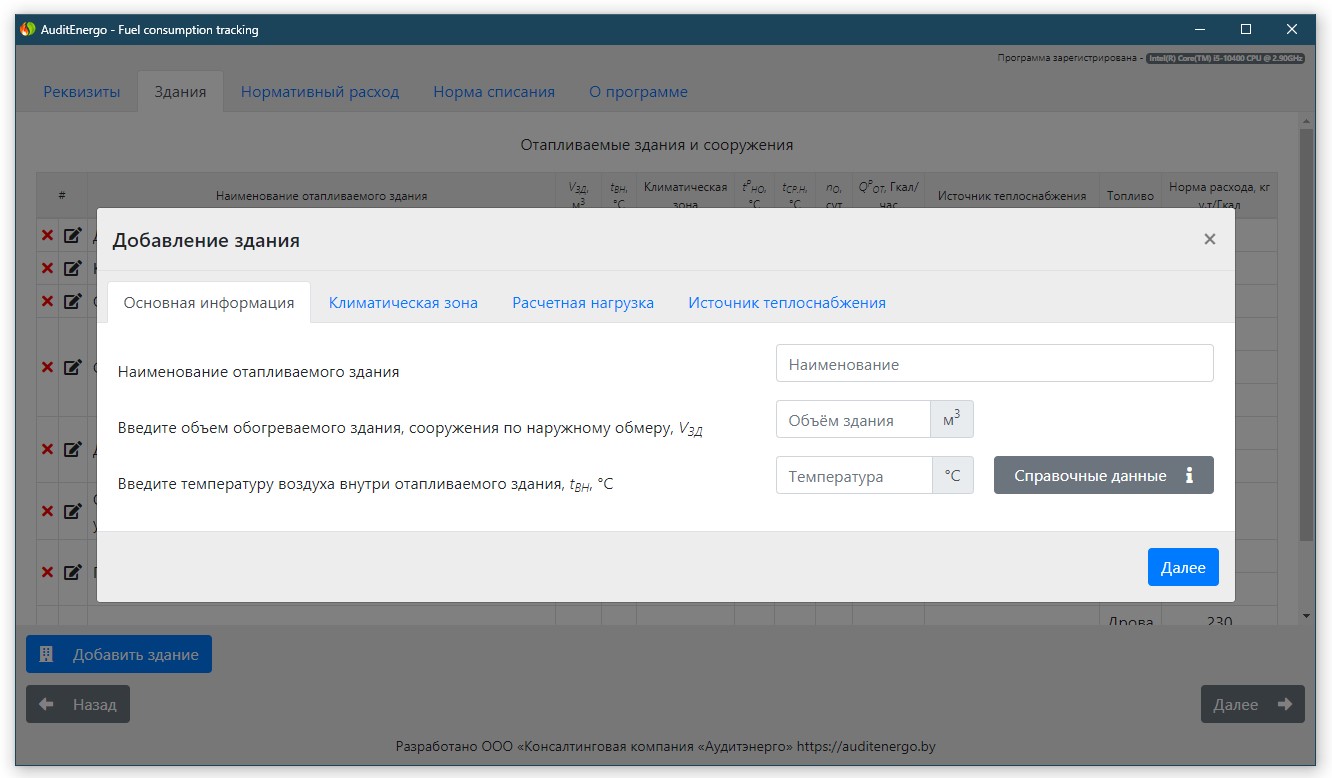Screen dimensions: 1332x778
Task: Click the edit icon in the third building row
Action: [x=73, y=301]
